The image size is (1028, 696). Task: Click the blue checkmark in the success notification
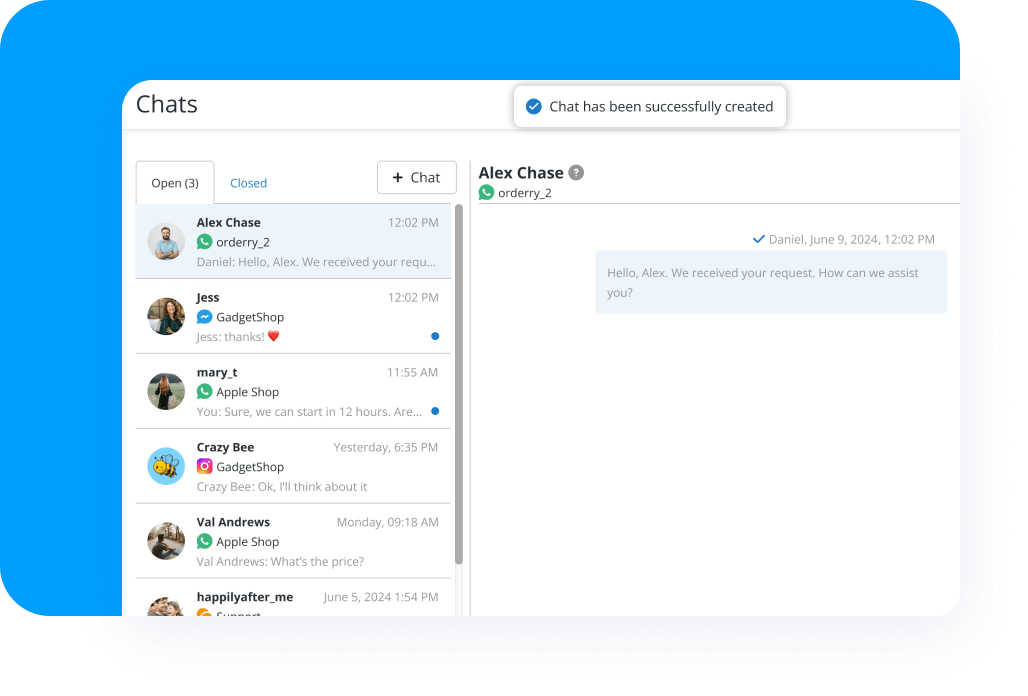533,105
